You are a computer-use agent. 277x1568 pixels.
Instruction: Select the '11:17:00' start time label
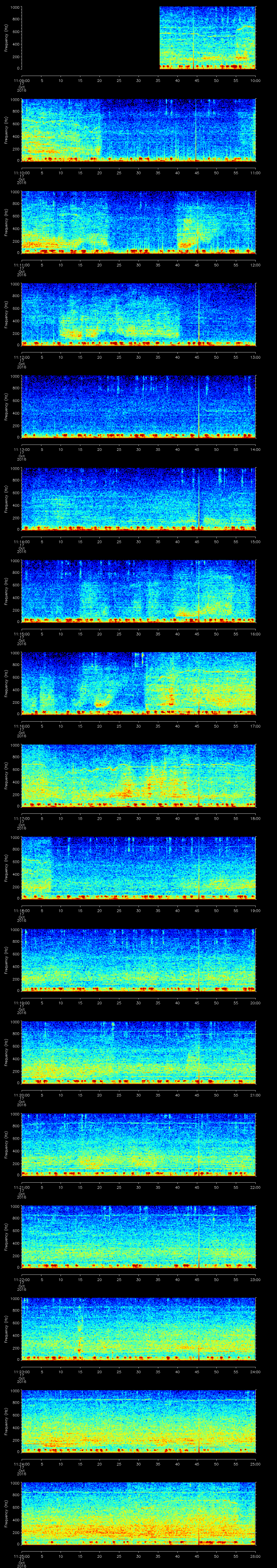(x=22, y=818)
